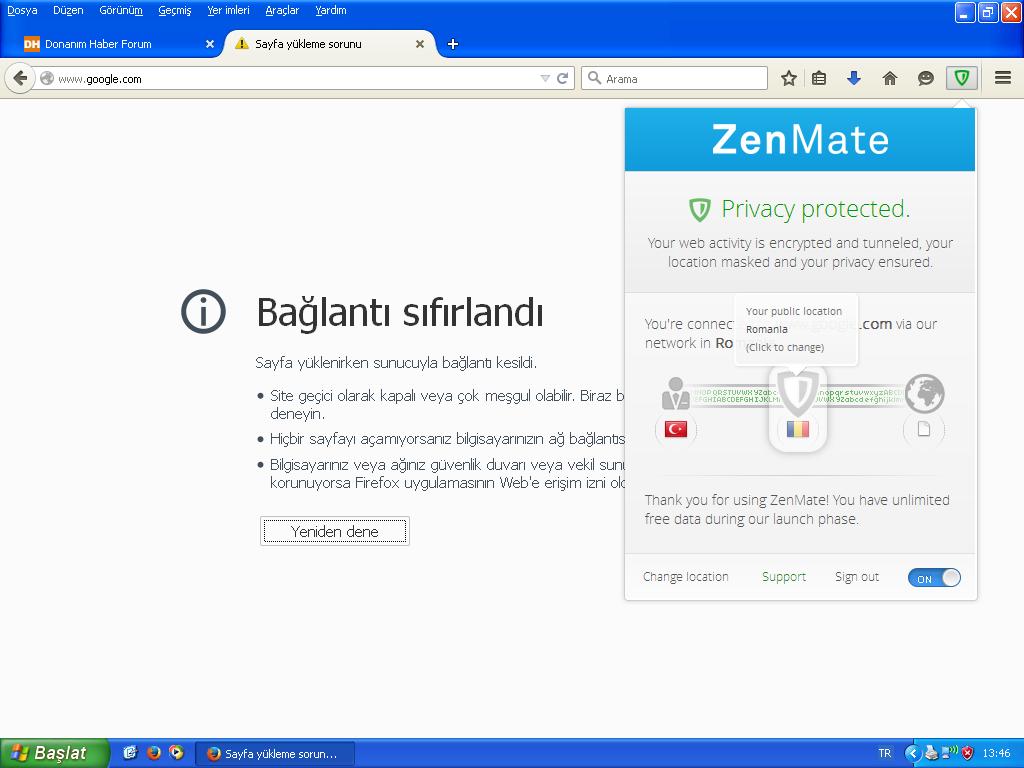Open the Düzen menu
Screen dimensions: 1024x768
(69, 10)
